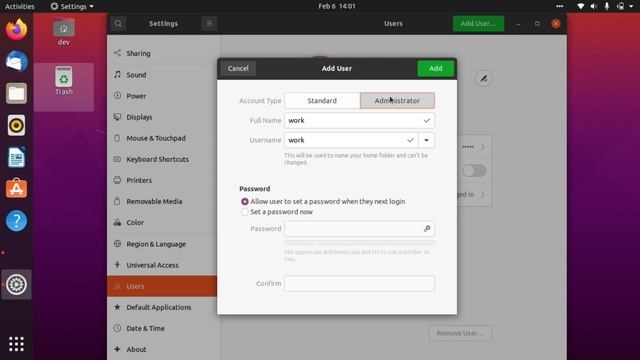Open Files from the dock
640x360 pixels.
click(16, 93)
